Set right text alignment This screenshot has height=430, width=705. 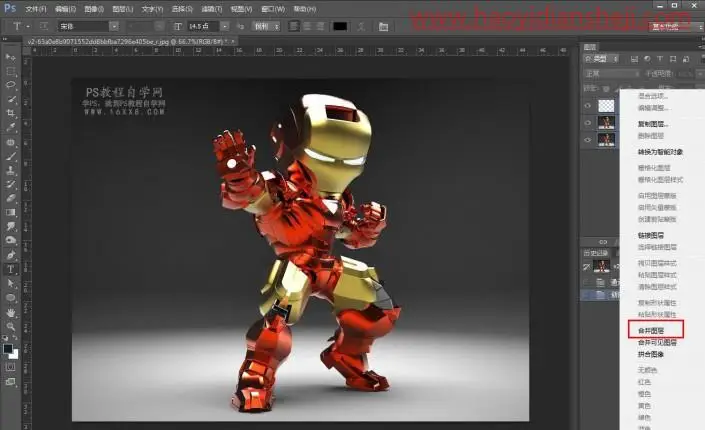pos(320,27)
